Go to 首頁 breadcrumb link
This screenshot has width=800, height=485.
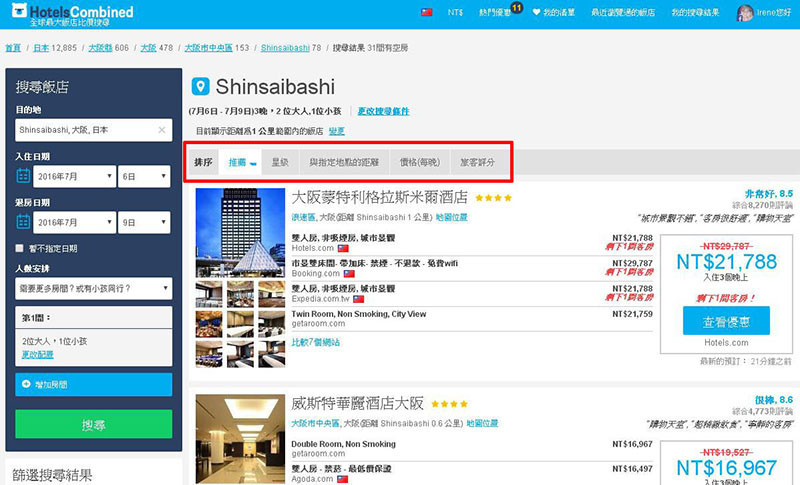coord(13,48)
